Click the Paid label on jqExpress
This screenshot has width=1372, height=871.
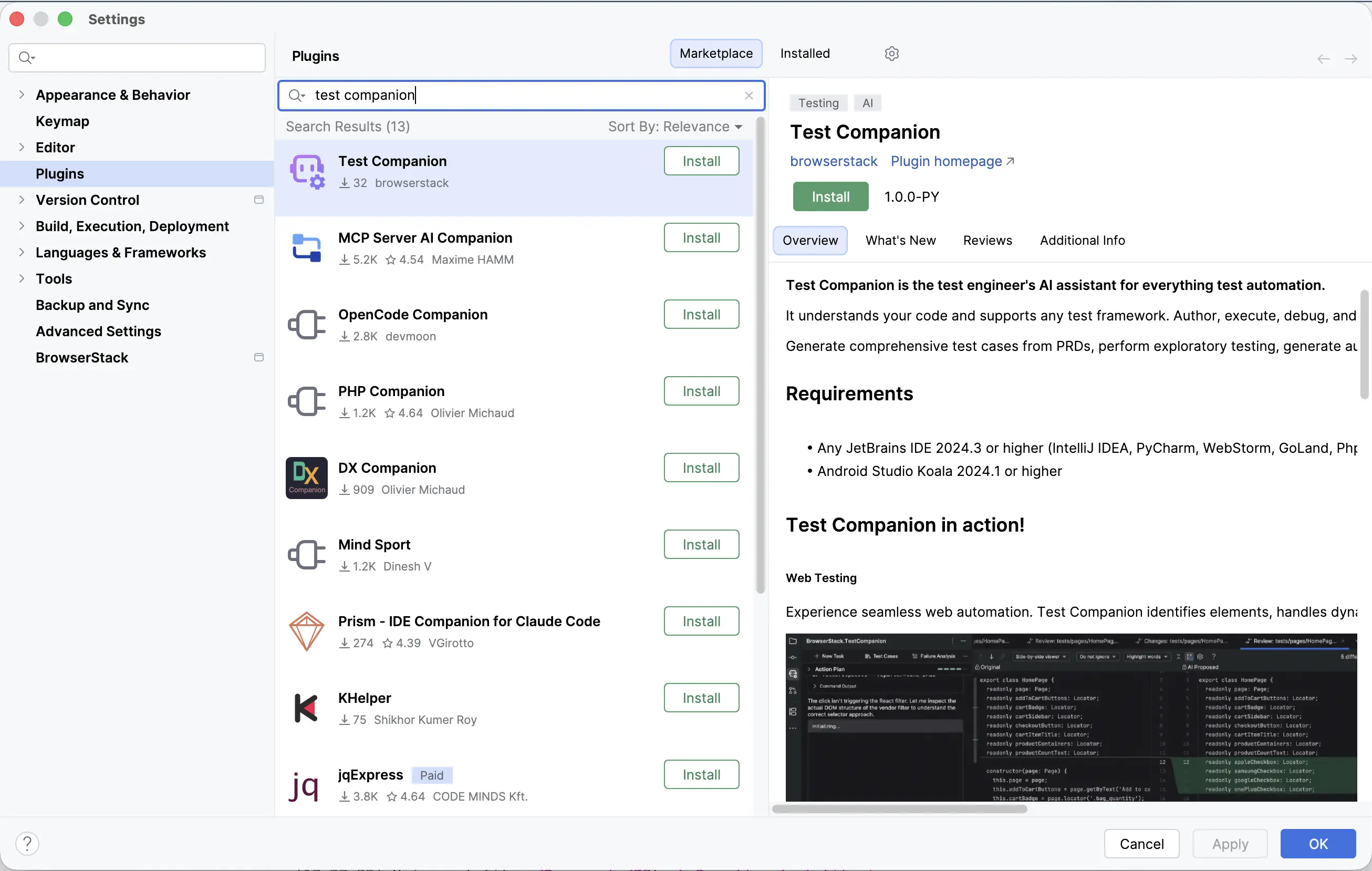(431, 775)
